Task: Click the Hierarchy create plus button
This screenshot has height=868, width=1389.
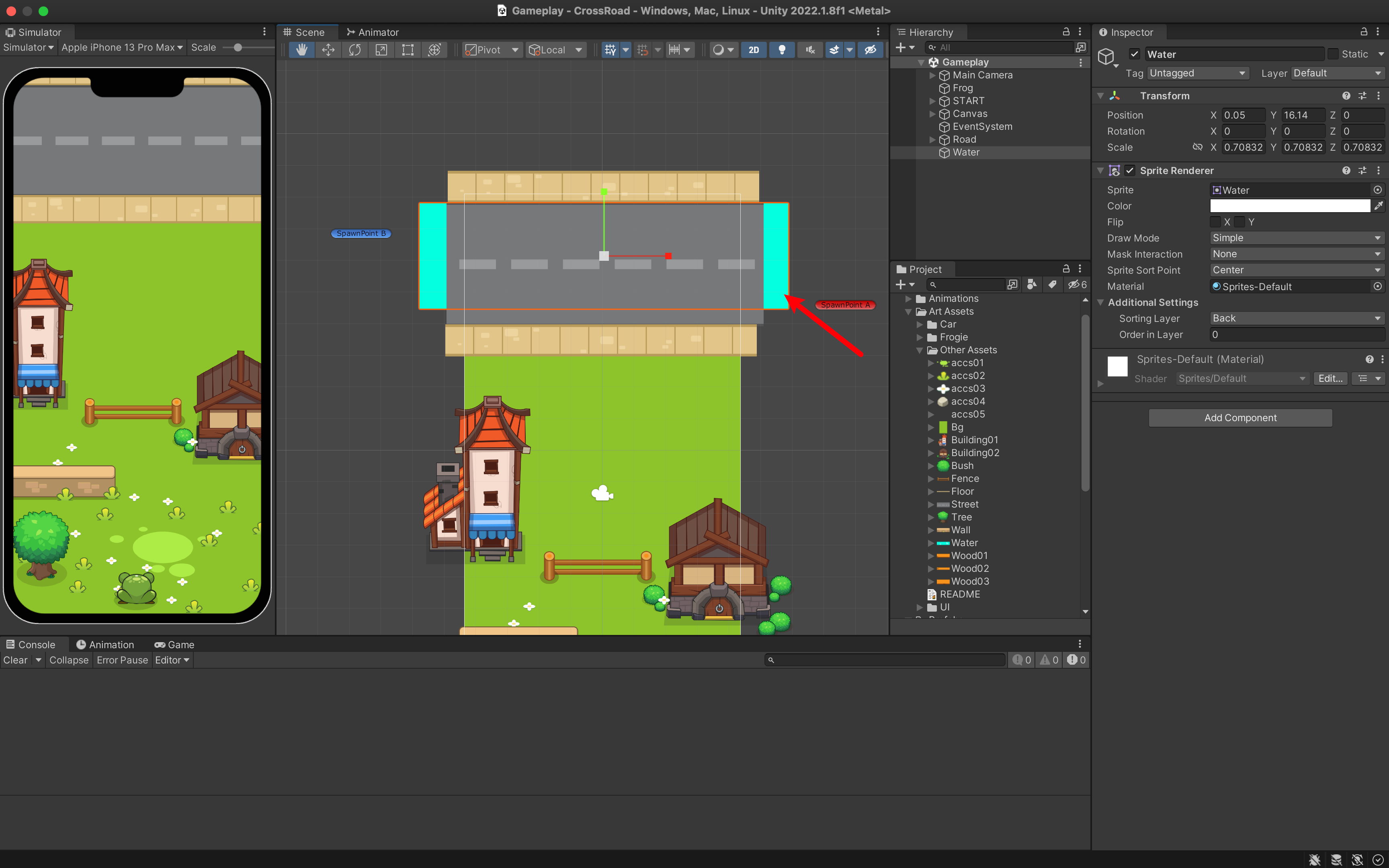Action: 905,47
